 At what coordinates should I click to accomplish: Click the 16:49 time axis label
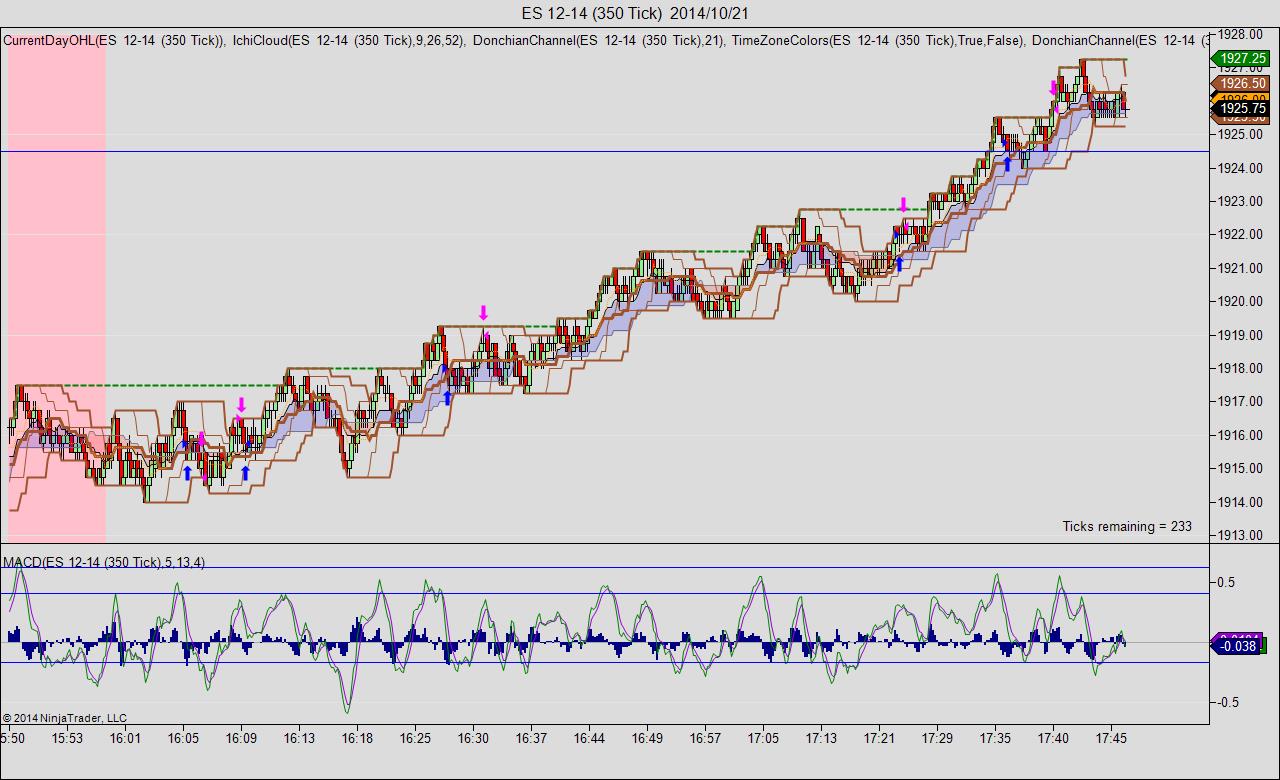[647, 738]
